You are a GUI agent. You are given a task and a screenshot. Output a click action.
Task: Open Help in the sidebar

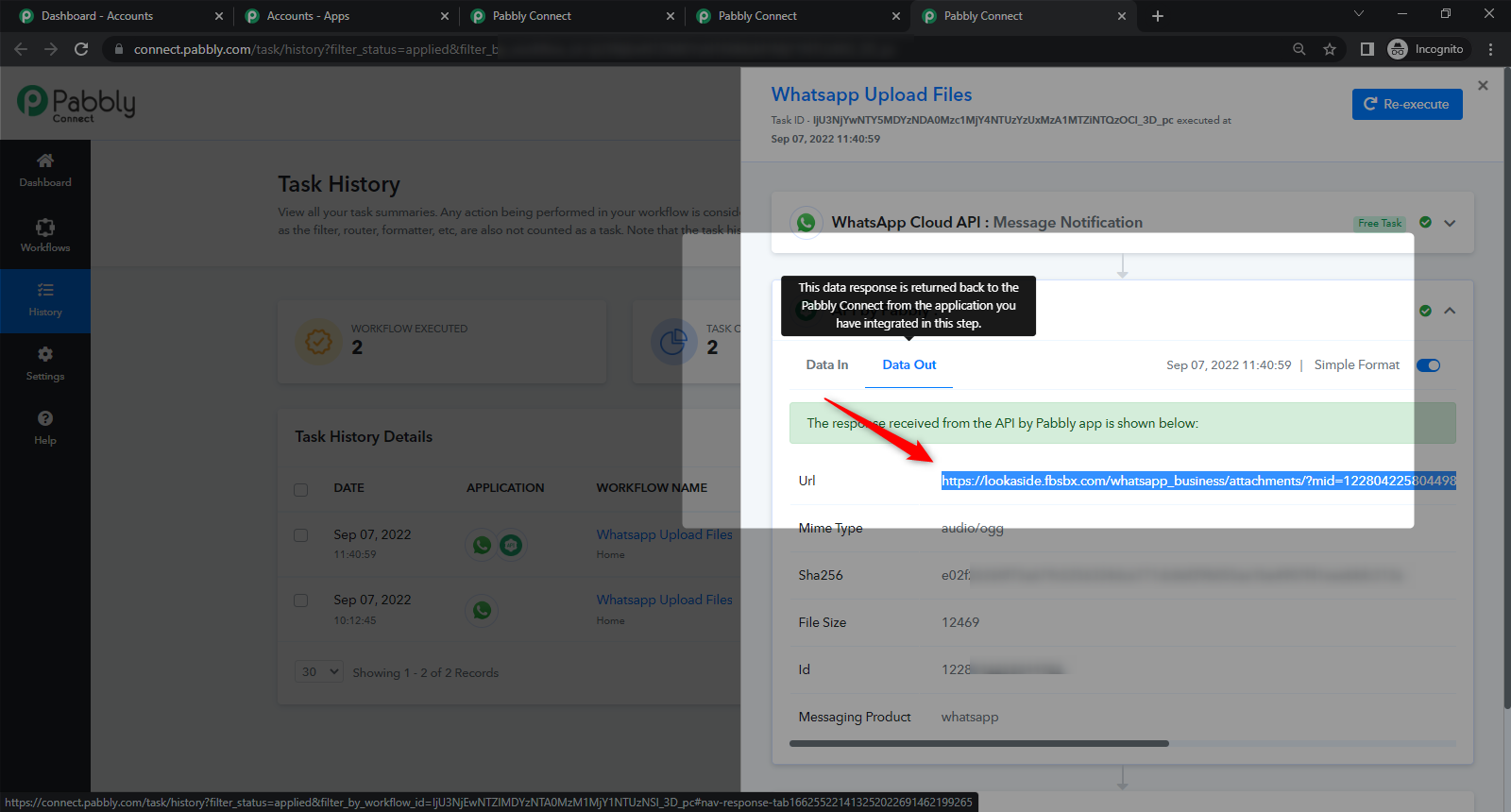pos(45,429)
